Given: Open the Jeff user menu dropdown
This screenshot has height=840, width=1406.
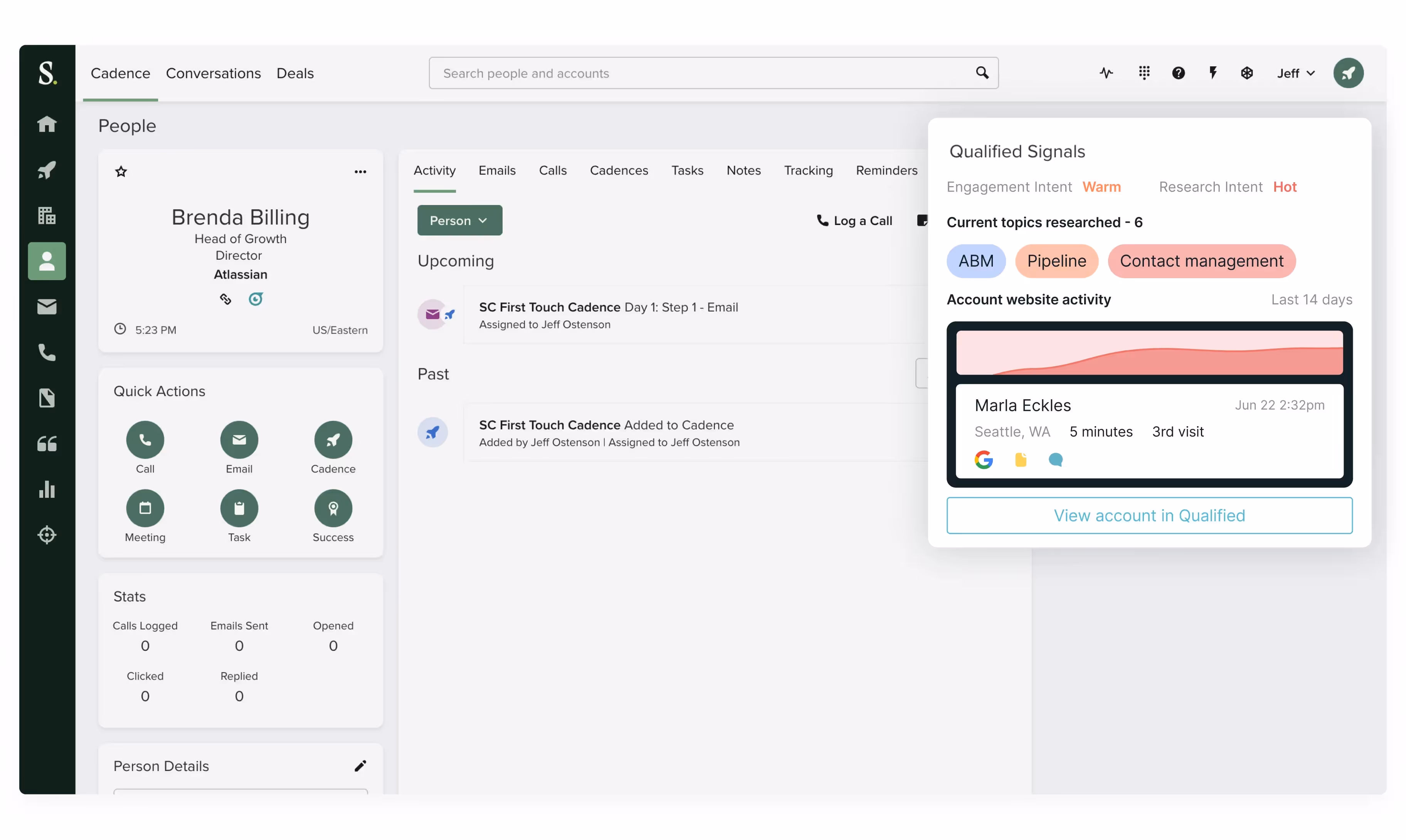Looking at the screenshot, I should point(1295,74).
